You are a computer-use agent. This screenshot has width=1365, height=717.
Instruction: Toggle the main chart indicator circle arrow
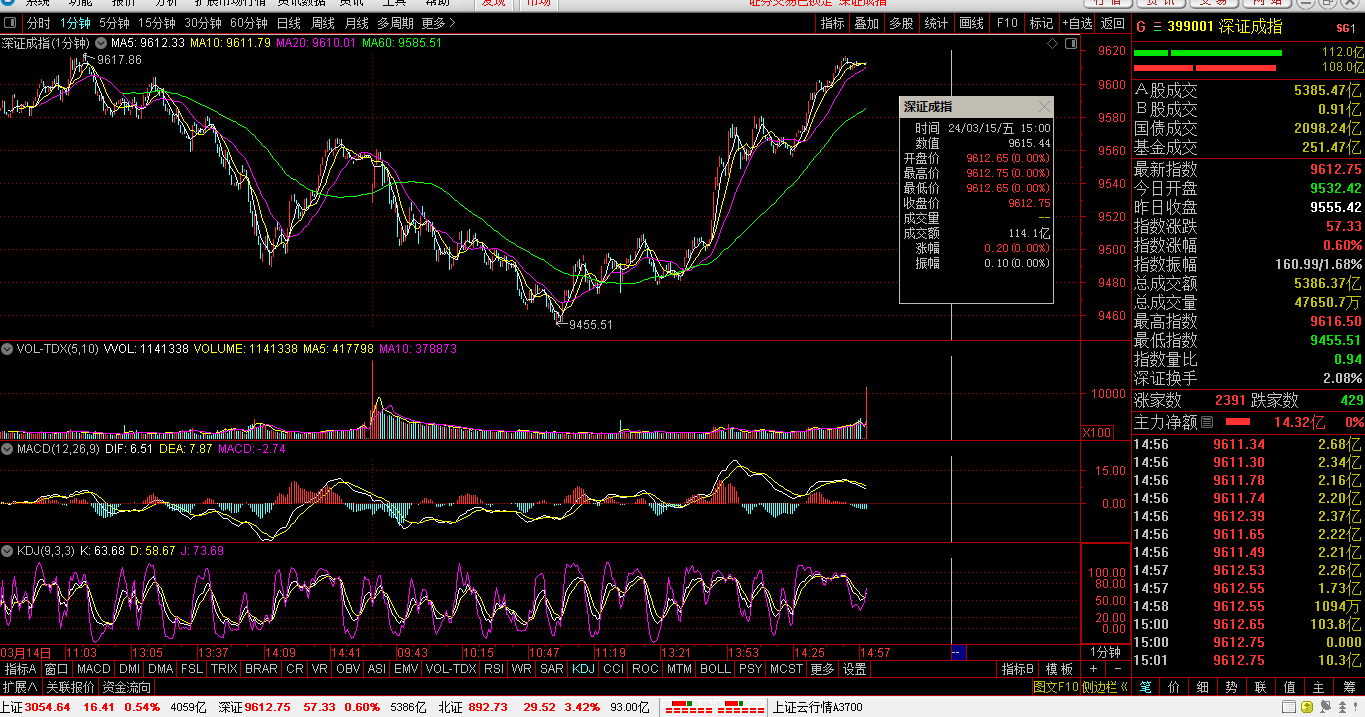[x=100, y=43]
